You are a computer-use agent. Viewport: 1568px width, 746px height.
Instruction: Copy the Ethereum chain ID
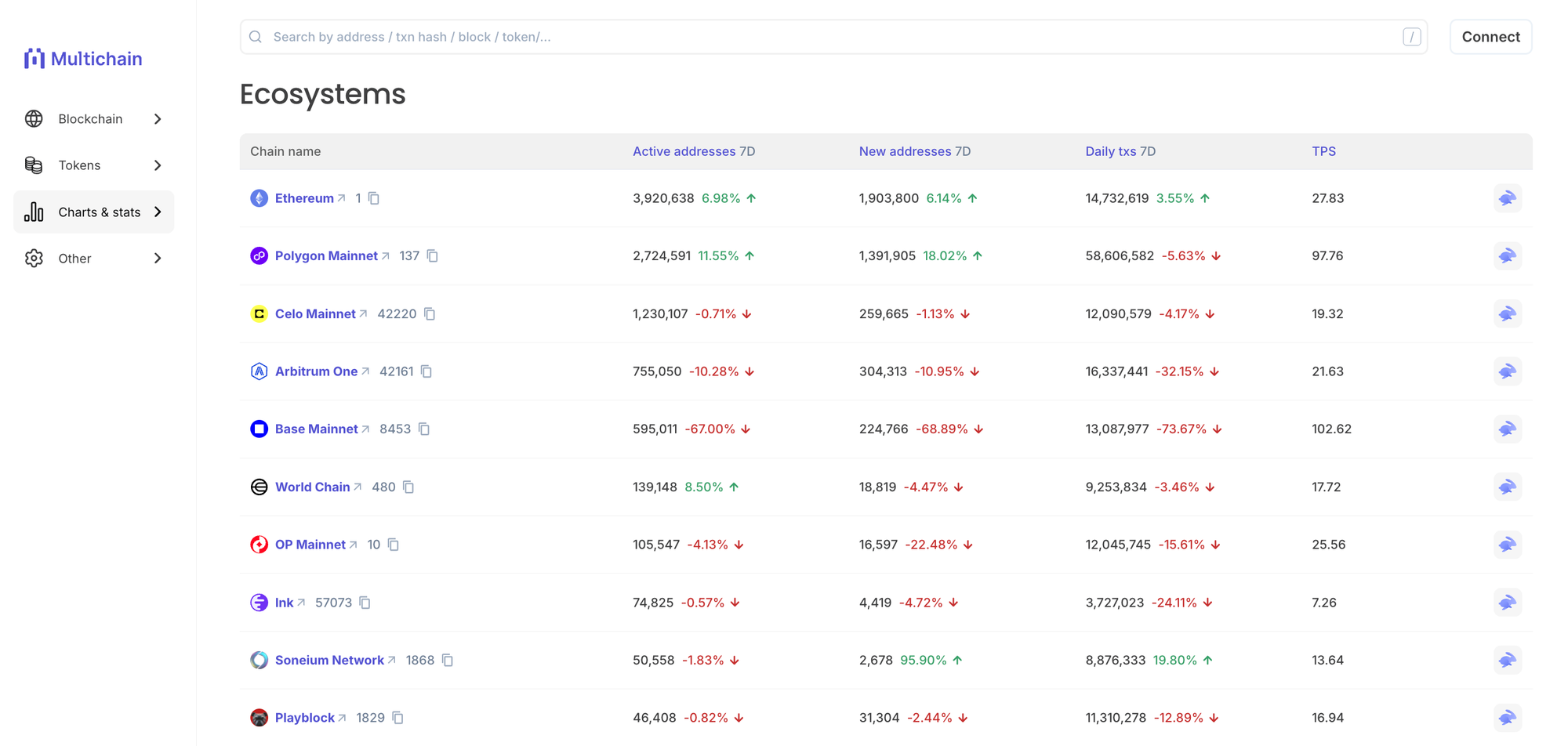coord(374,198)
